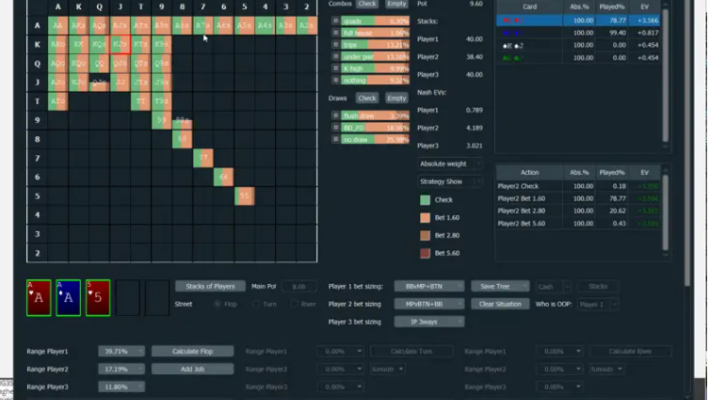Open the Strategy Show dropdown
This screenshot has width=709, height=400.
pyautogui.click(x=450, y=182)
